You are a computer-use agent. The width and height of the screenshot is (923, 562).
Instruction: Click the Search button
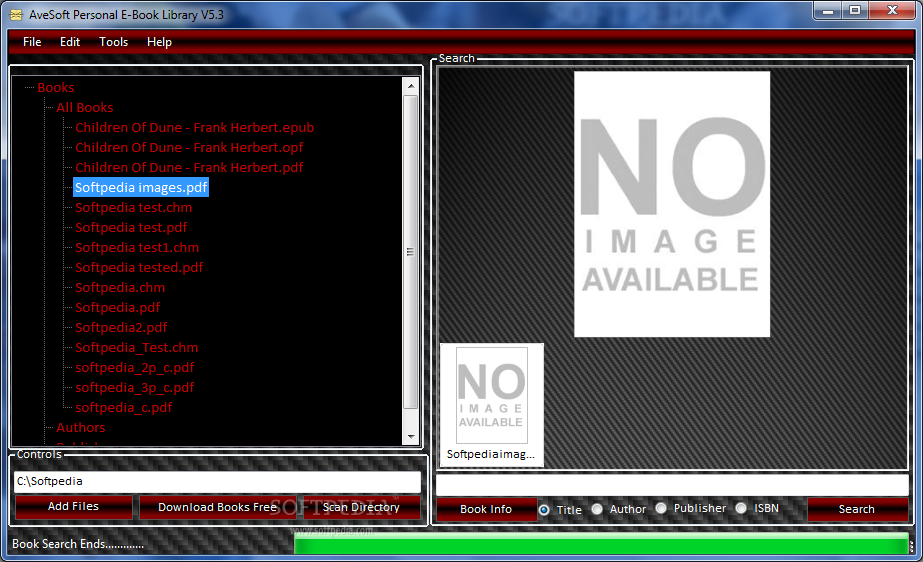click(x=857, y=509)
